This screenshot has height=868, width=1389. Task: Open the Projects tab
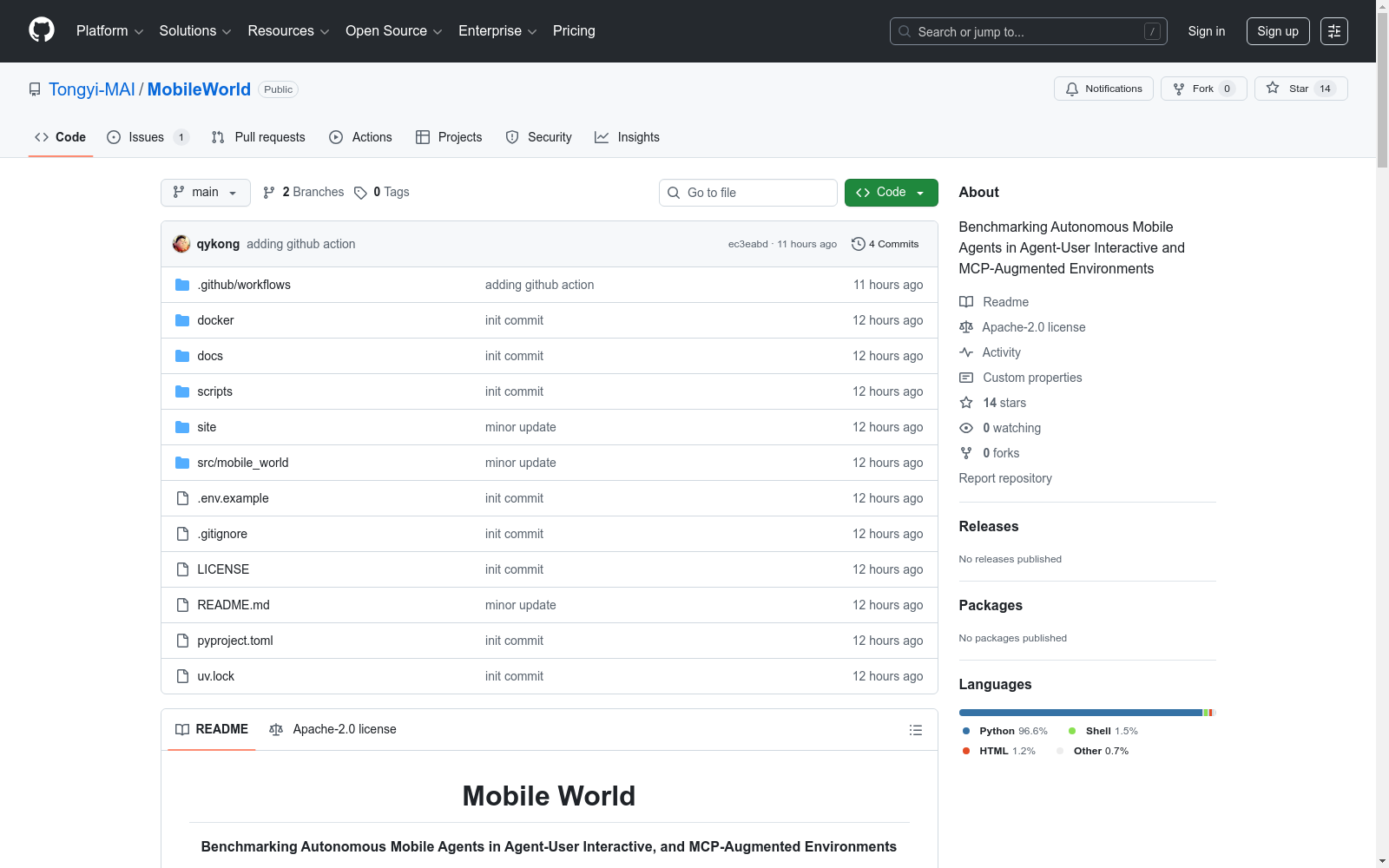pos(449,137)
